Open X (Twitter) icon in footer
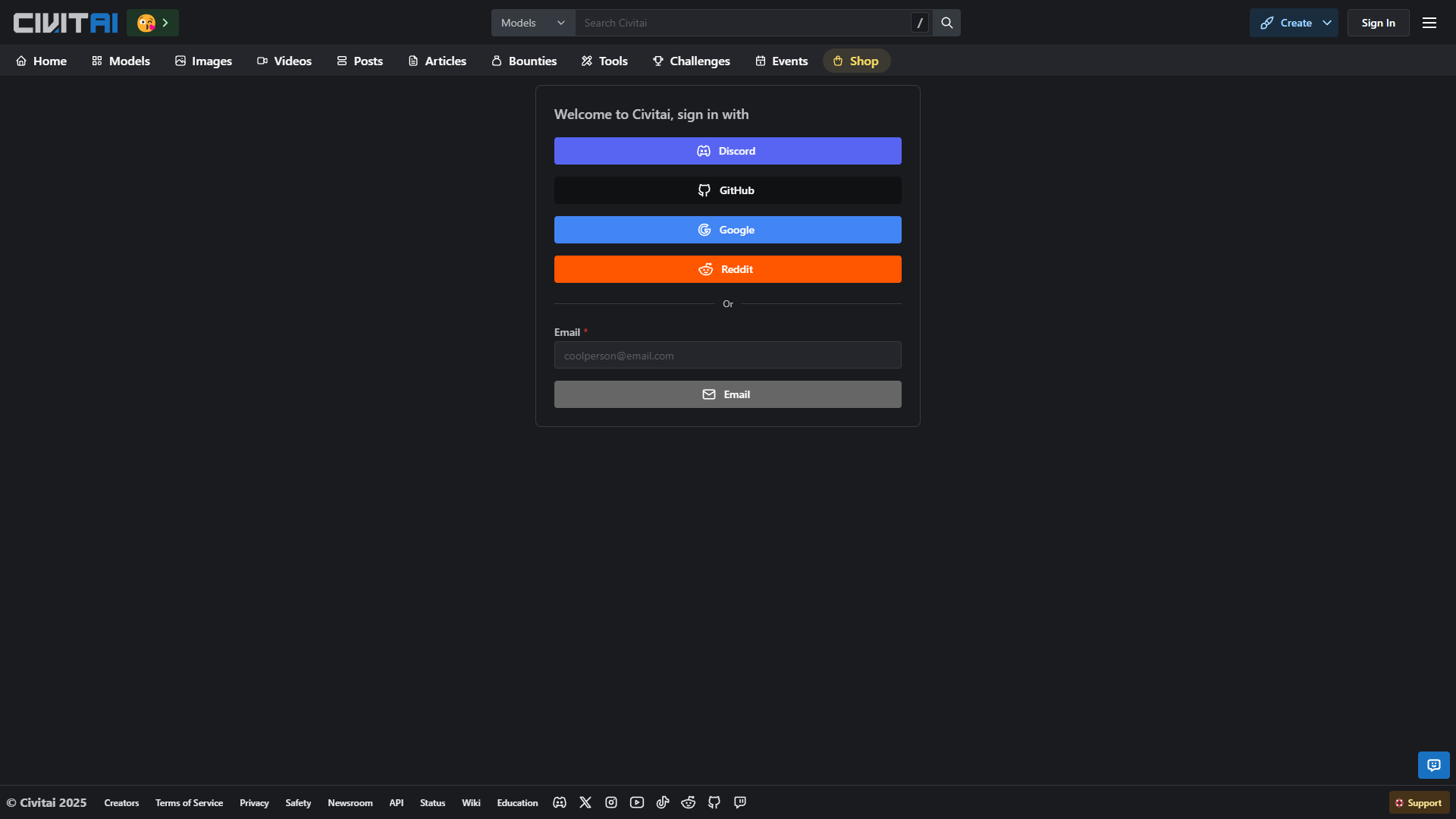This screenshot has height=819, width=1456. tap(585, 802)
